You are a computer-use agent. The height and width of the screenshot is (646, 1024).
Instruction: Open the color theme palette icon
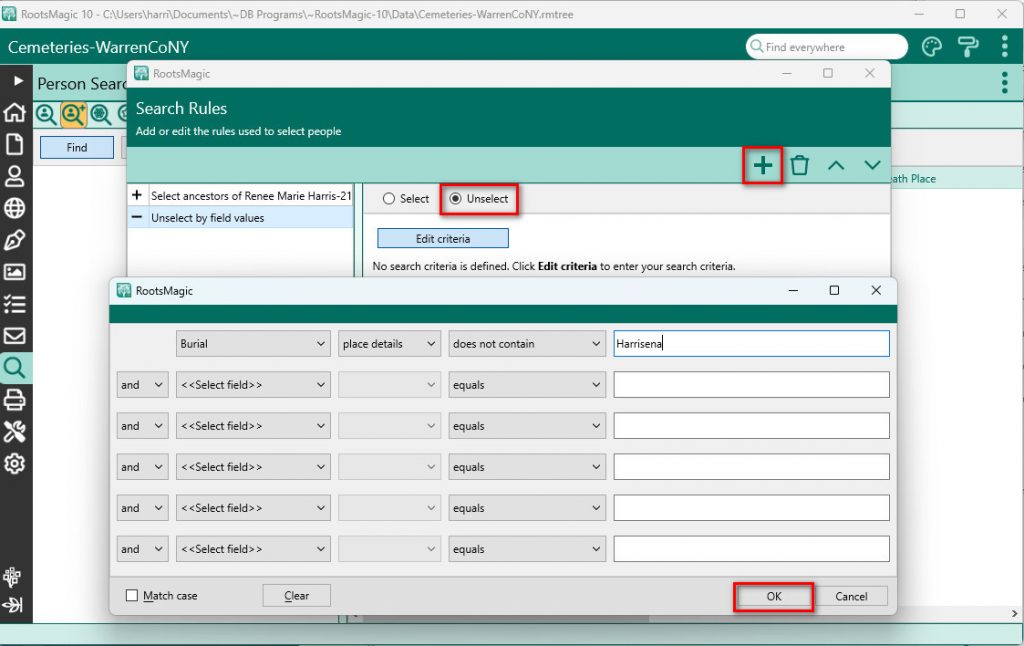(x=931, y=47)
